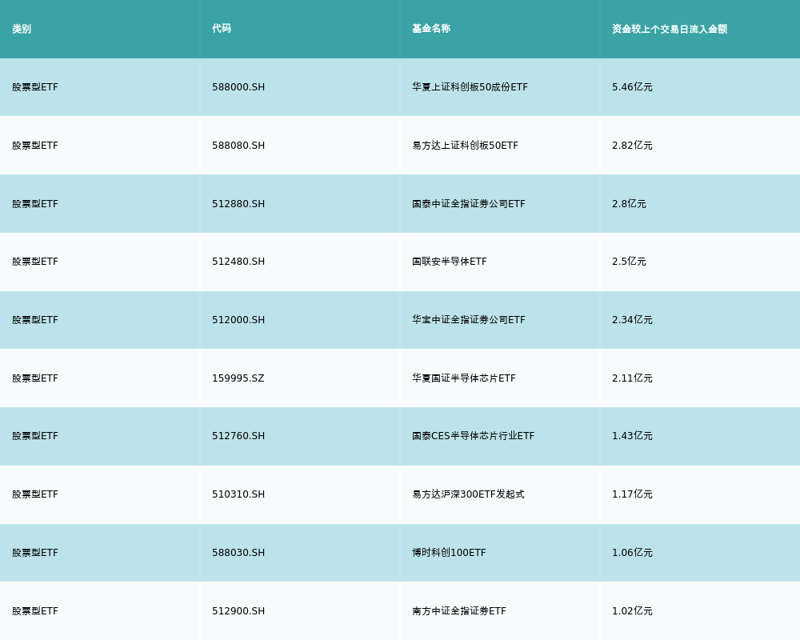This screenshot has width=800, height=640.
Task: Select fund name 国联安半导体ETF
Action: (449, 261)
